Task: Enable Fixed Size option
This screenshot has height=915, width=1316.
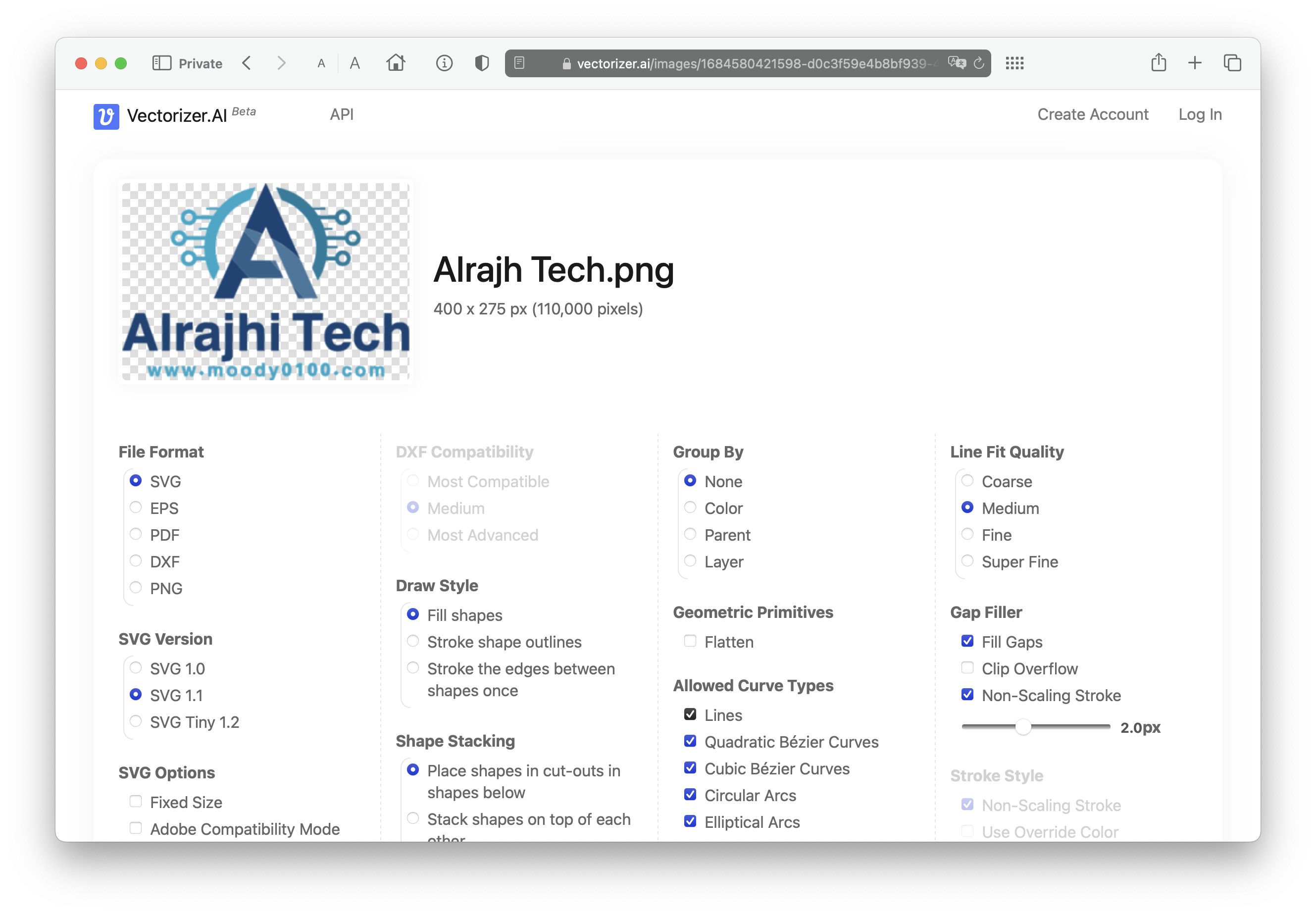Action: pos(136,802)
